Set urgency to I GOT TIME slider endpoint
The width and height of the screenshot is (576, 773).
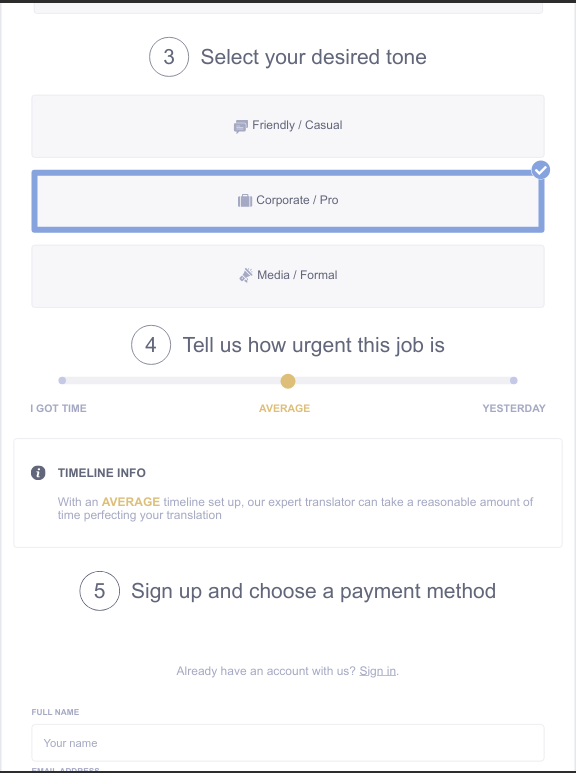click(x=62, y=381)
